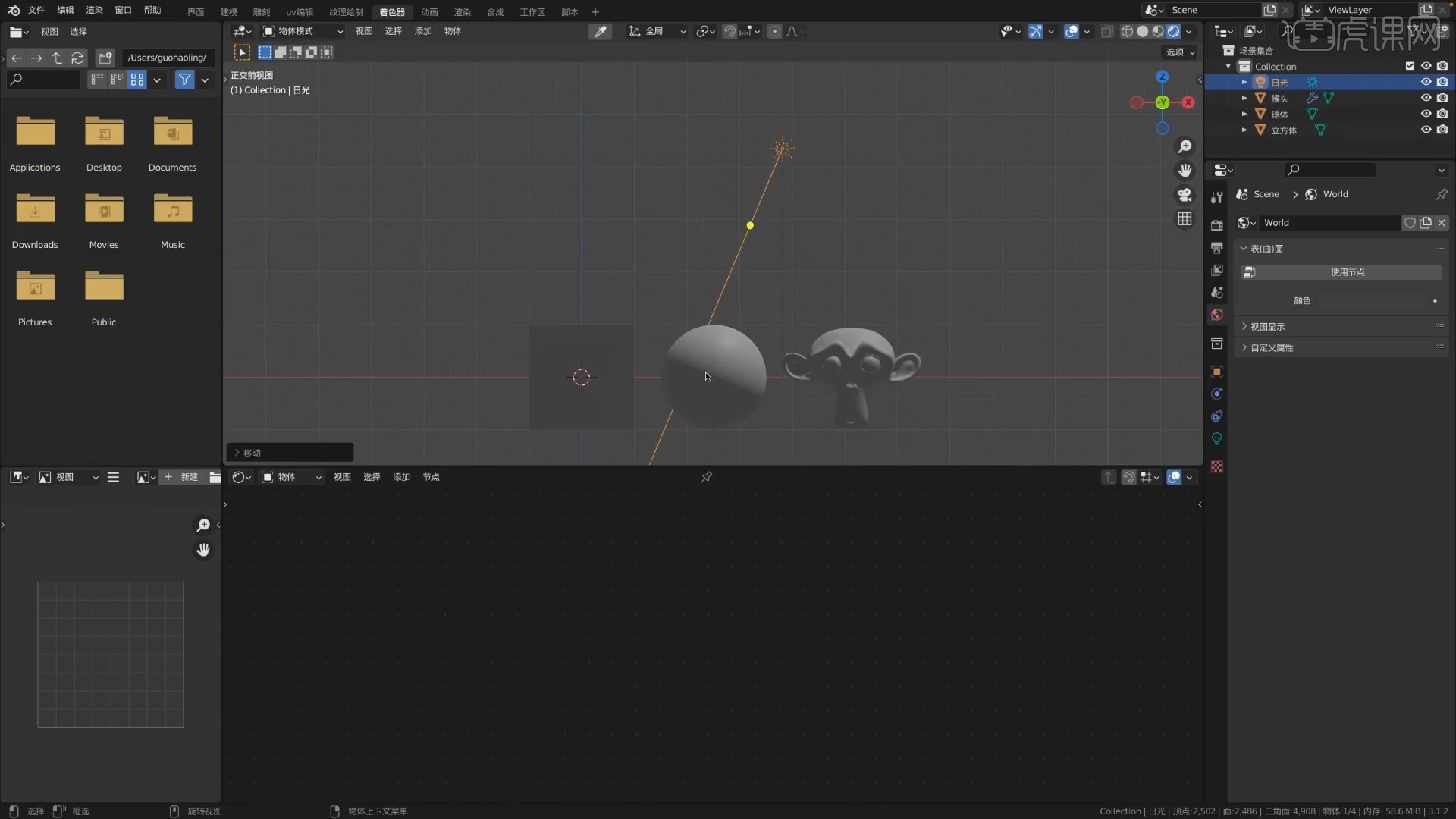Open the 物体模式 mode dropdown
The height and width of the screenshot is (819, 1456).
(302, 31)
